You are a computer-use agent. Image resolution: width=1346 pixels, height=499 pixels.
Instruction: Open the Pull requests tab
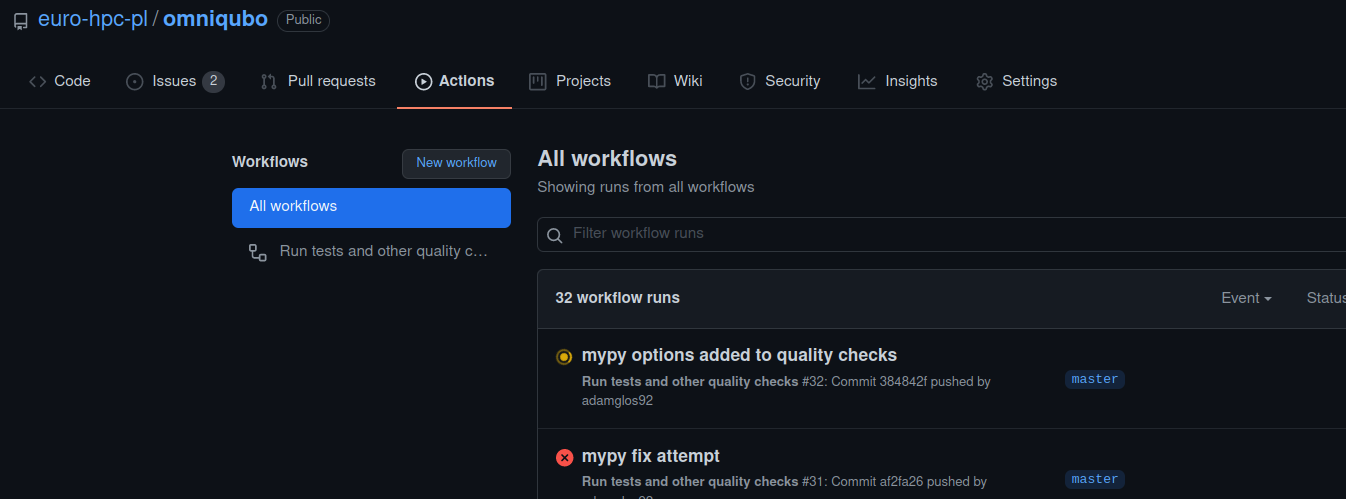click(x=318, y=81)
